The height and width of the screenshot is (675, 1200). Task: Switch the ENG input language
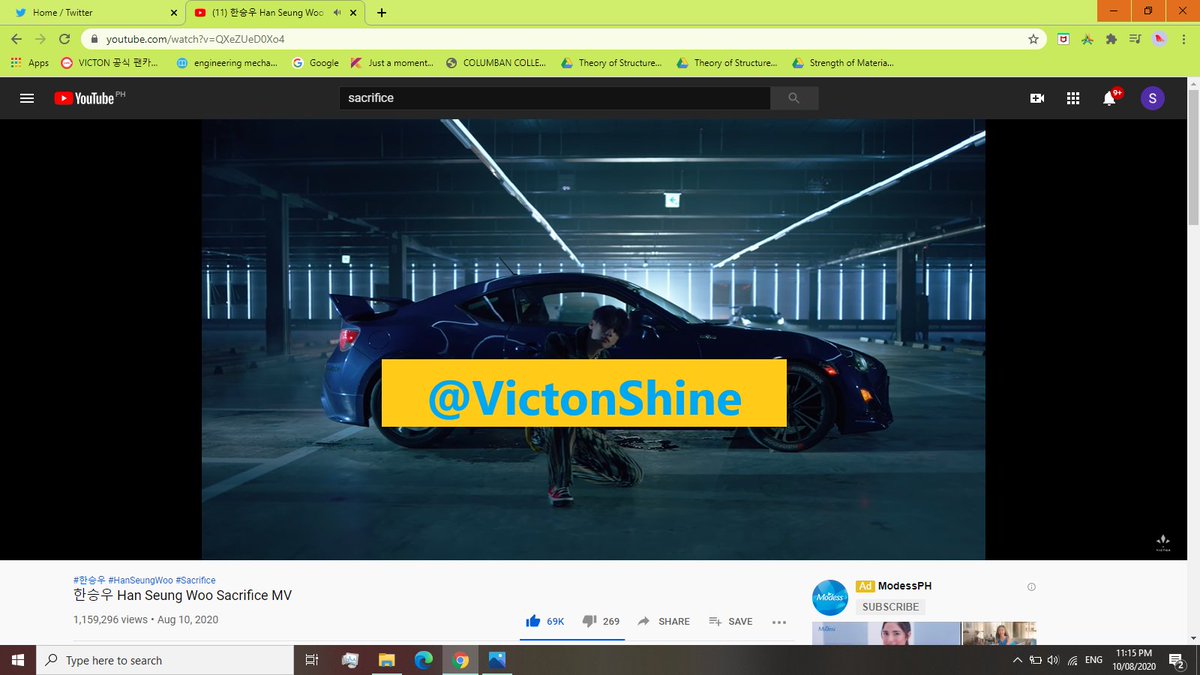pos(1094,660)
